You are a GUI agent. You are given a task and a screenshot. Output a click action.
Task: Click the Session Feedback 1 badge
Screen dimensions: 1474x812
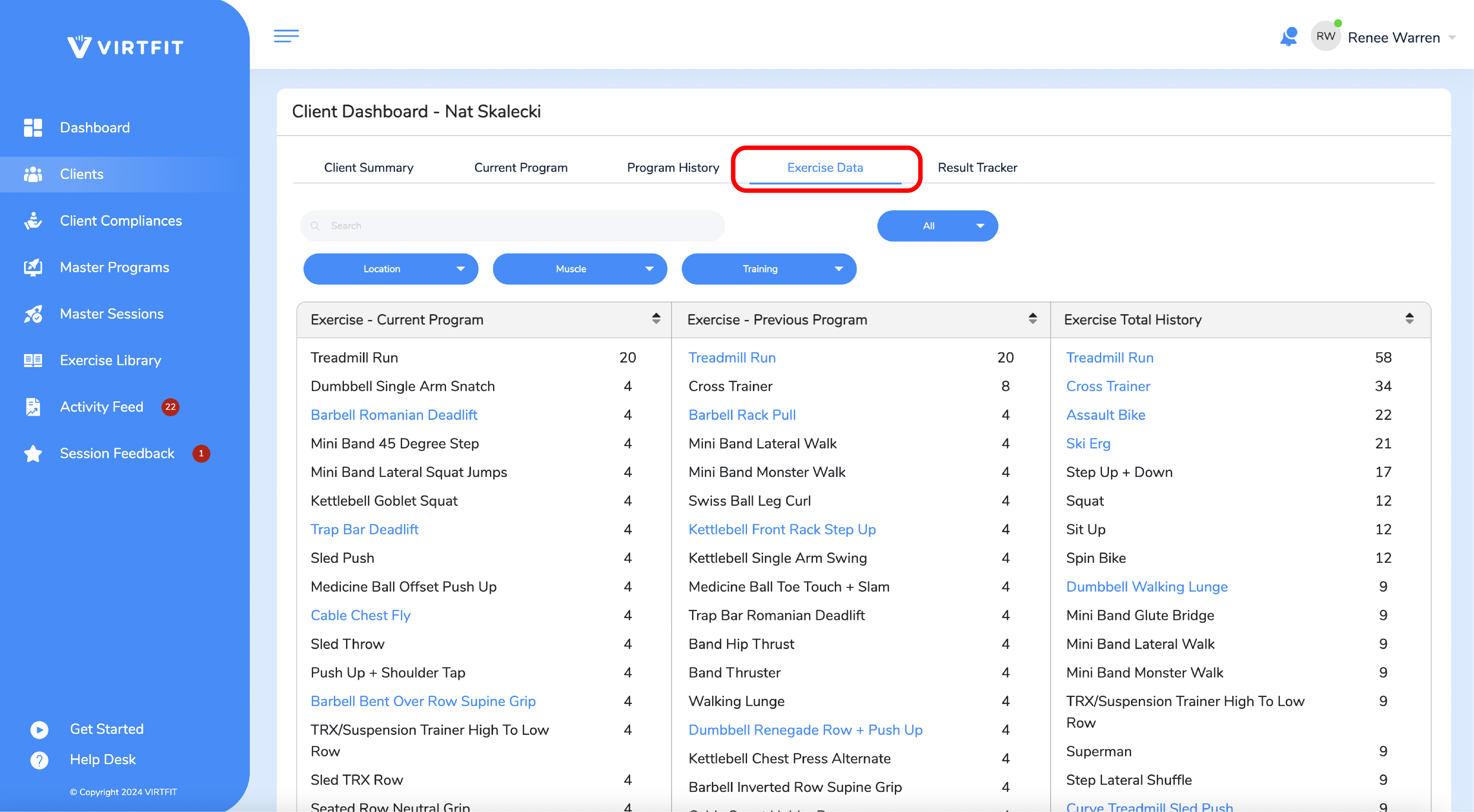(x=201, y=453)
